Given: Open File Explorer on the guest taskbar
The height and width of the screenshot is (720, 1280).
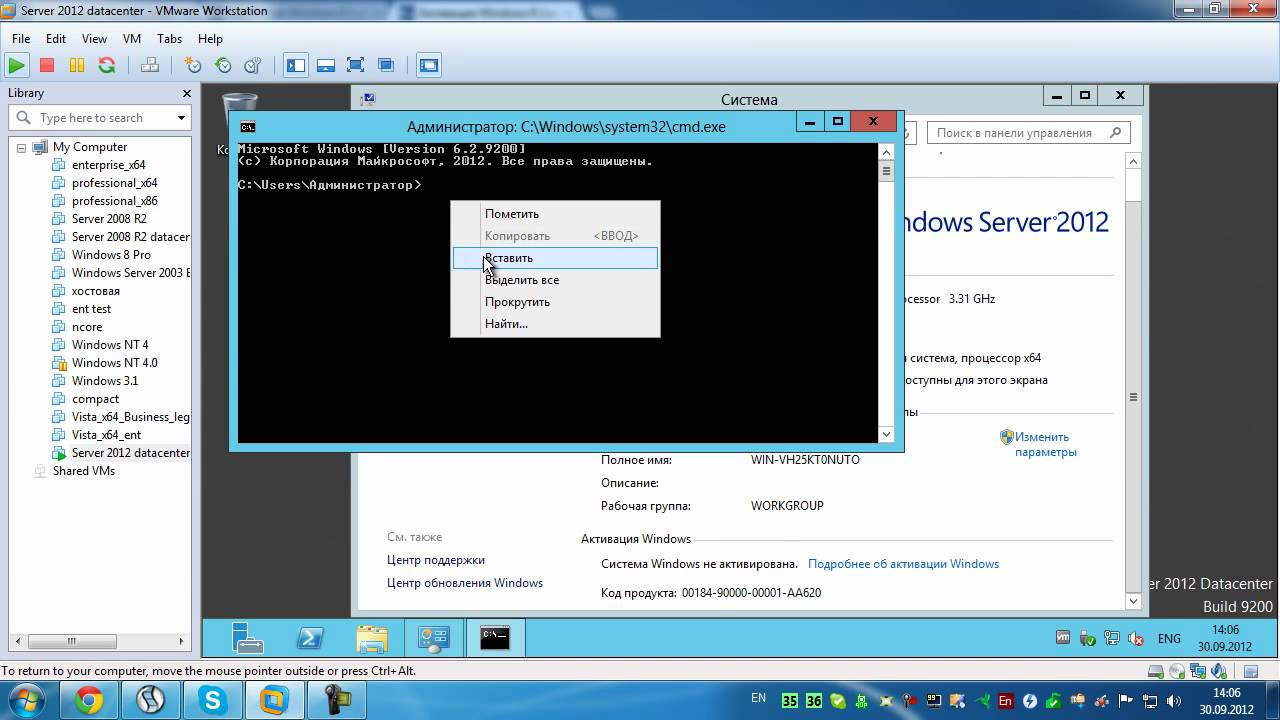Looking at the screenshot, I should [372, 638].
